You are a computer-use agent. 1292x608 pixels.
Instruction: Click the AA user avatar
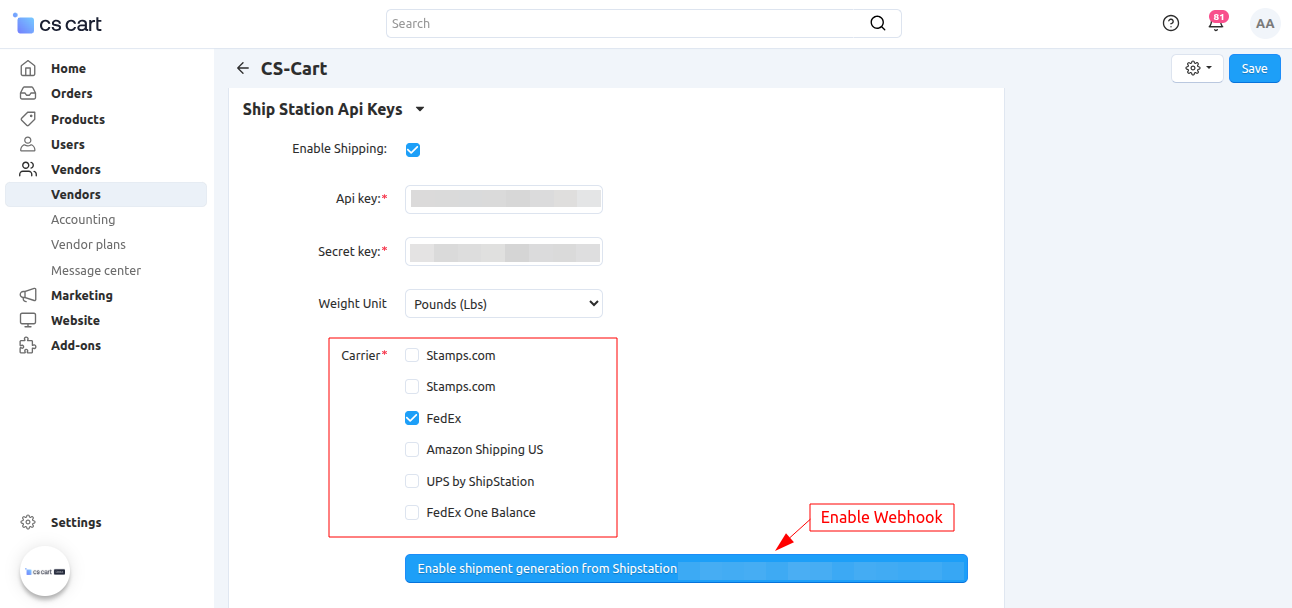point(1265,24)
